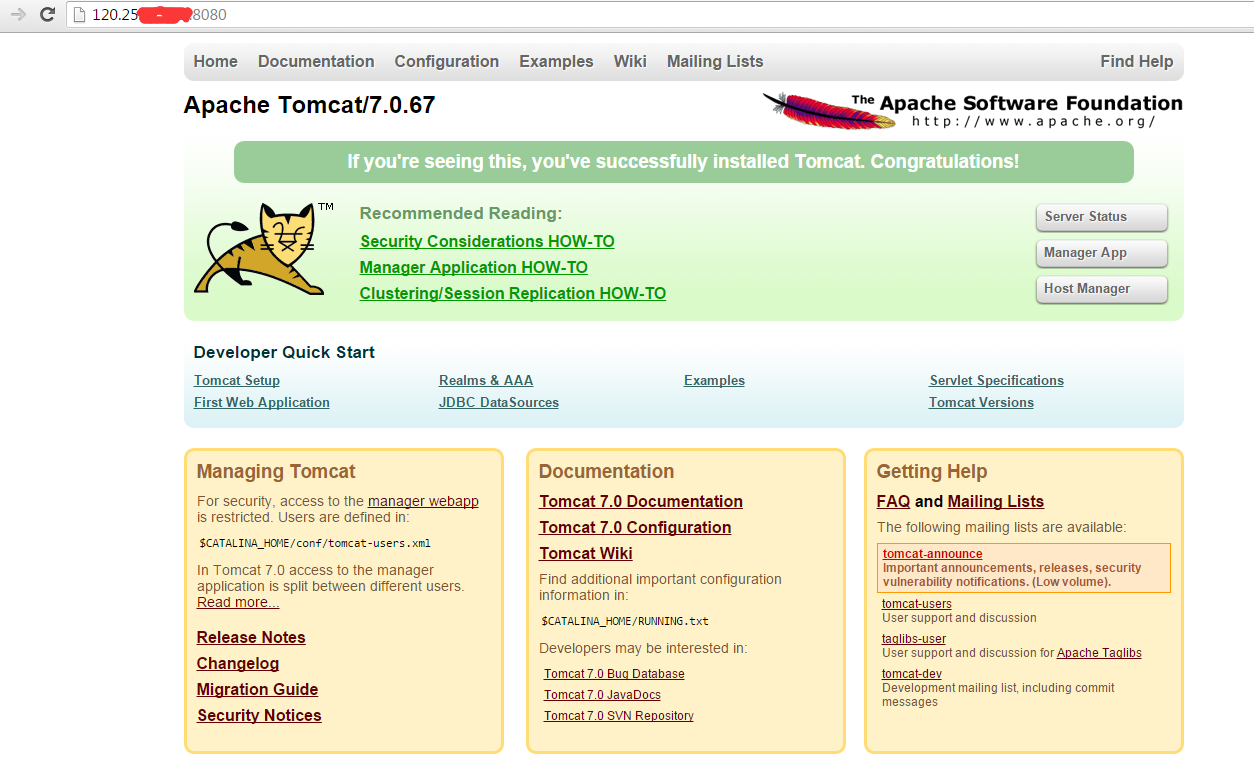Click the Getting Help heading
This screenshot has height=782, width=1254.
coord(932,471)
